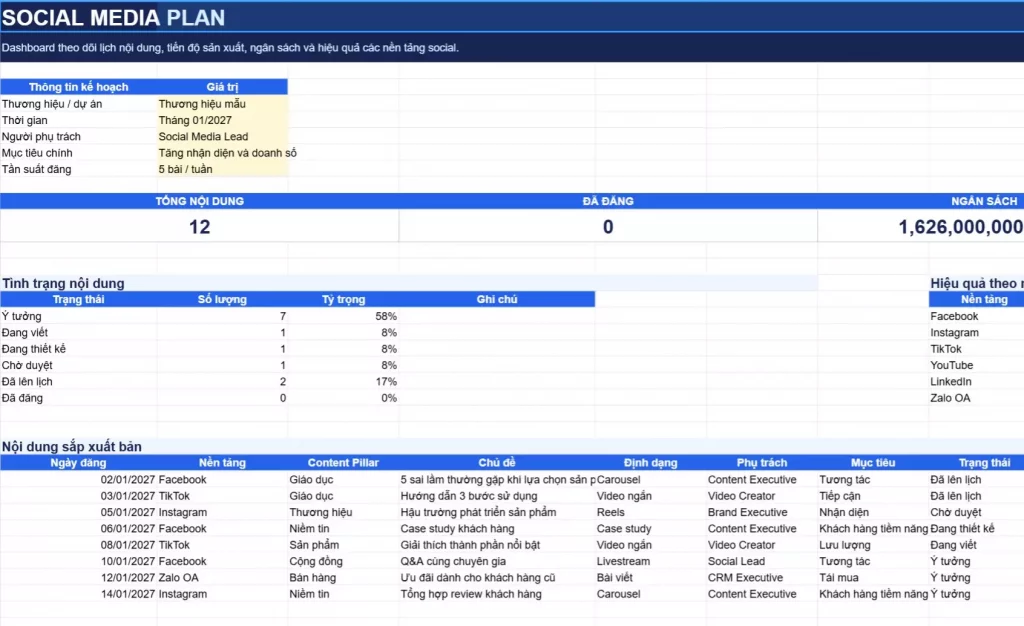Click the 'Nội dung sắp xuất bản' section title
This screenshot has height=626, width=1024.
pos(71,446)
